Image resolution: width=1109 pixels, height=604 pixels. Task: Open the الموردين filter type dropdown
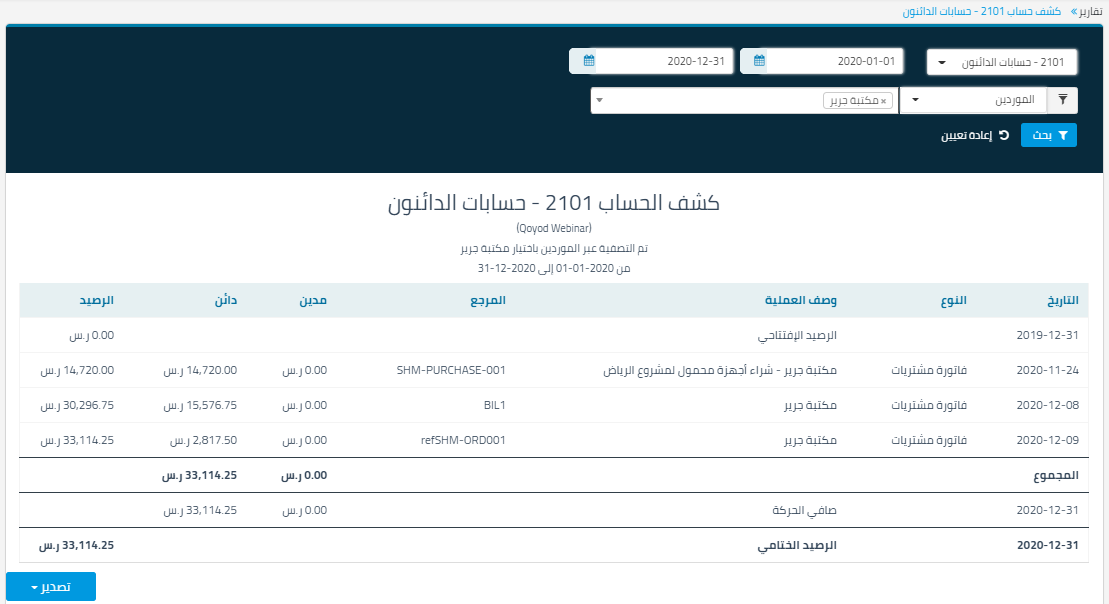[972, 100]
